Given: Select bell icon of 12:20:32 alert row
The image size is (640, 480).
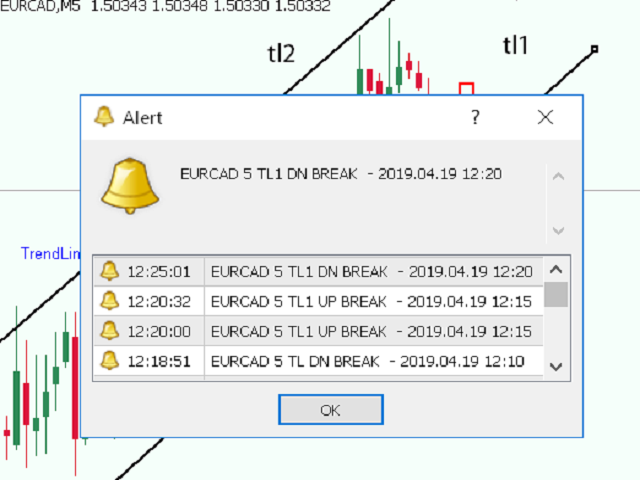Looking at the screenshot, I should (109, 301).
